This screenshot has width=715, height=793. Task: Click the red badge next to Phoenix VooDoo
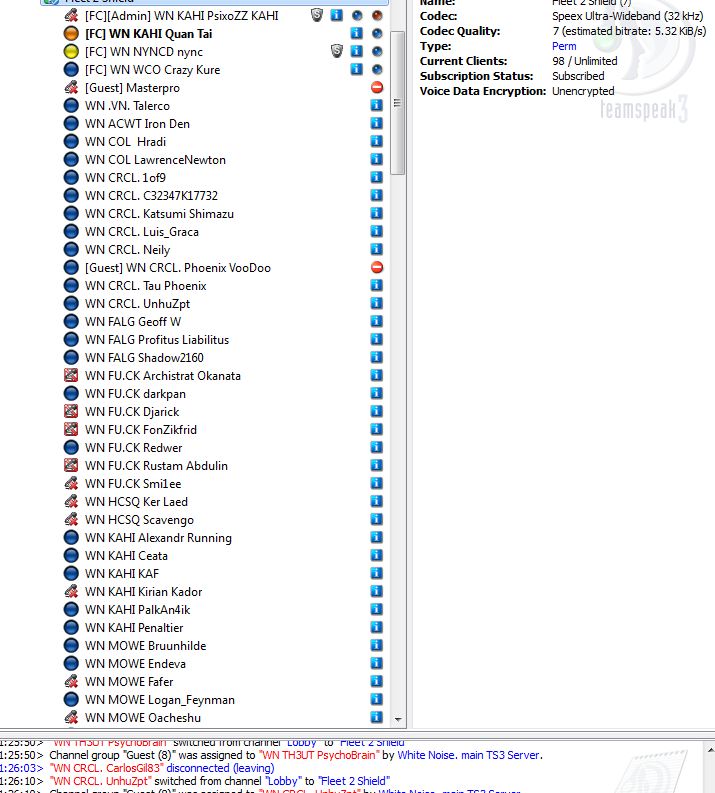click(x=376, y=267)
